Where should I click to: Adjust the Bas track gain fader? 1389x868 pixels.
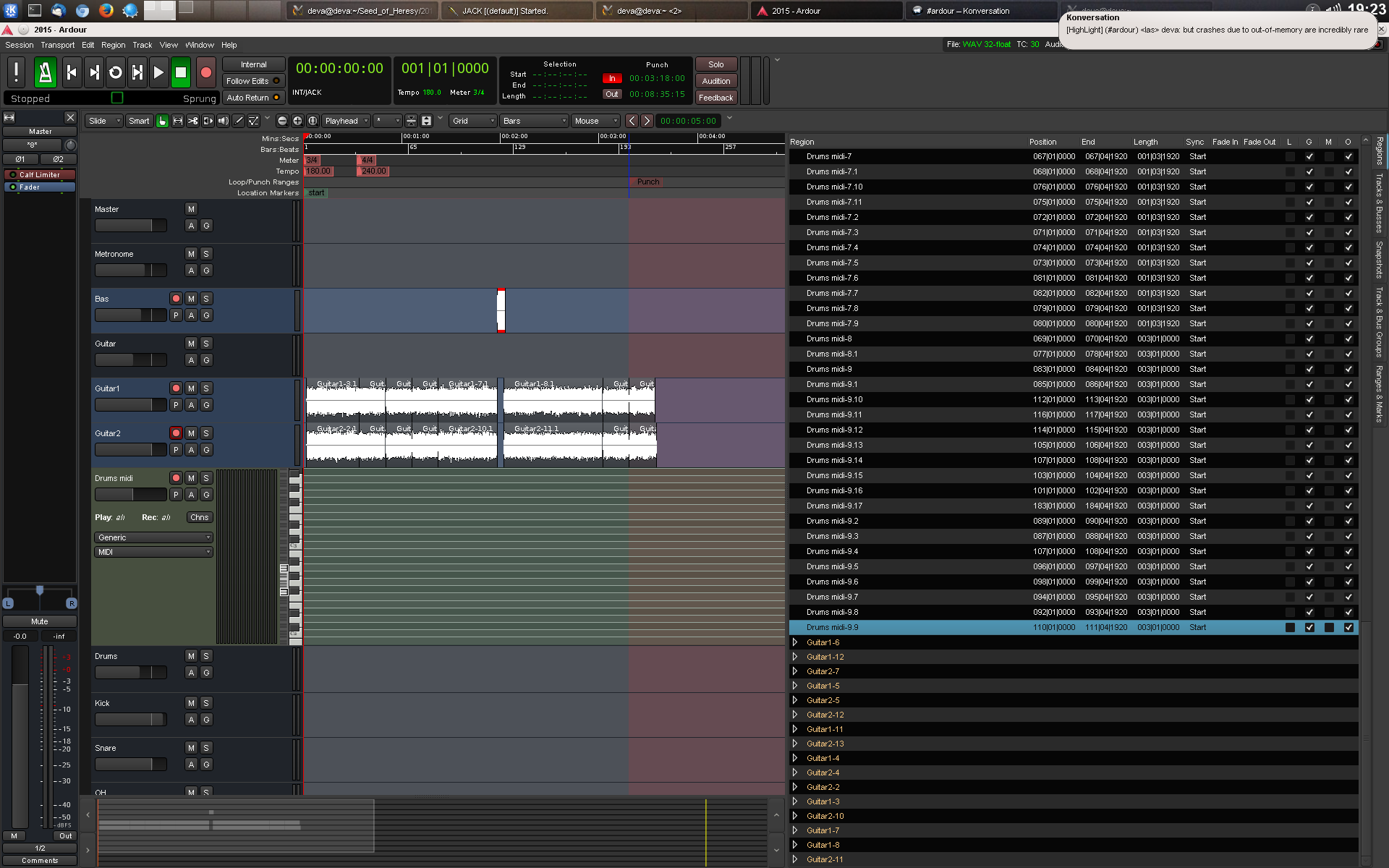point(131,315)
